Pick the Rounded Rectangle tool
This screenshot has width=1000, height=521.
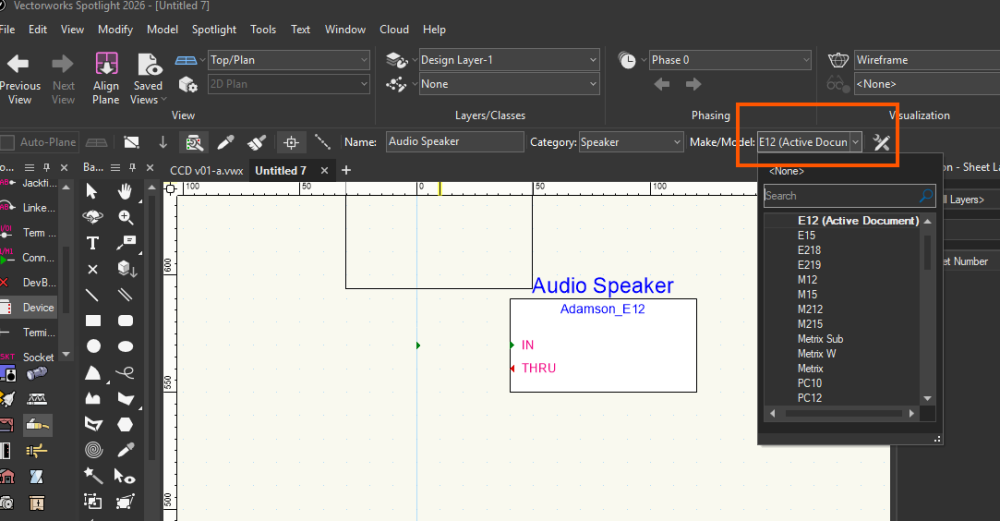[x=125, y=321]
